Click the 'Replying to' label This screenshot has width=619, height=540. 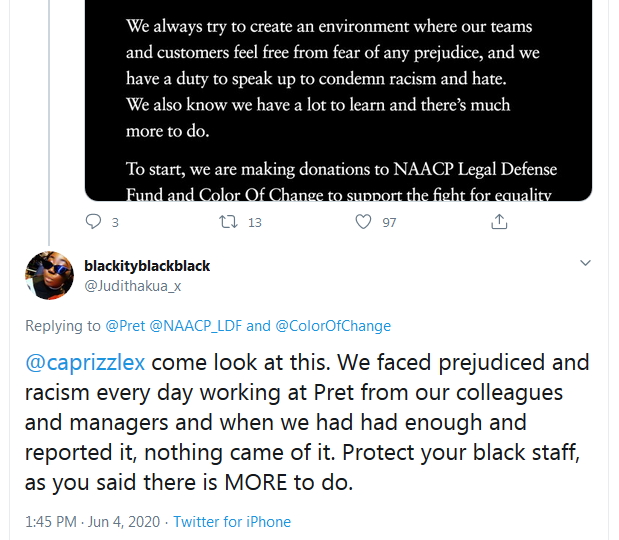point(63,326)
